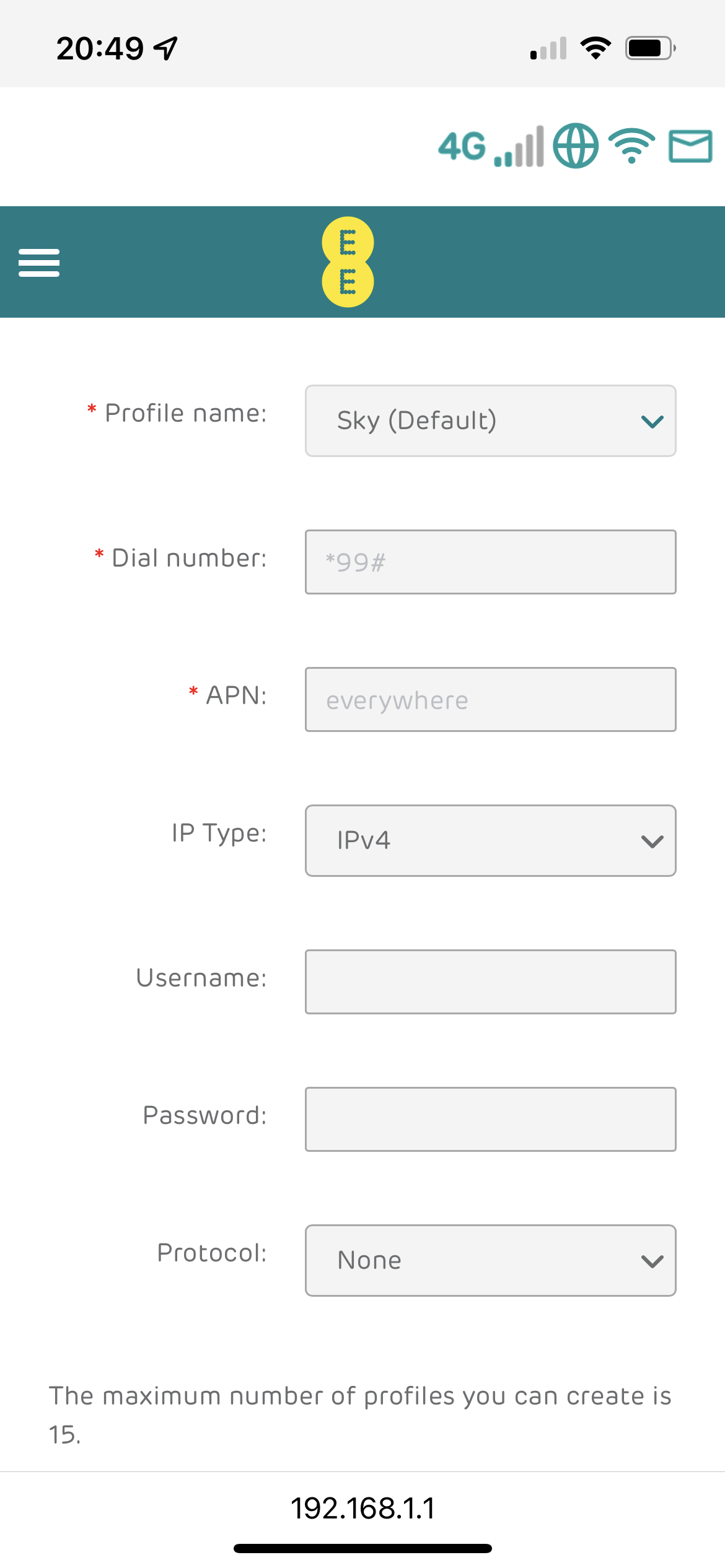Open the SMS envelope icon
This screenshot has height=1568, width=725.
pos(690,147)
